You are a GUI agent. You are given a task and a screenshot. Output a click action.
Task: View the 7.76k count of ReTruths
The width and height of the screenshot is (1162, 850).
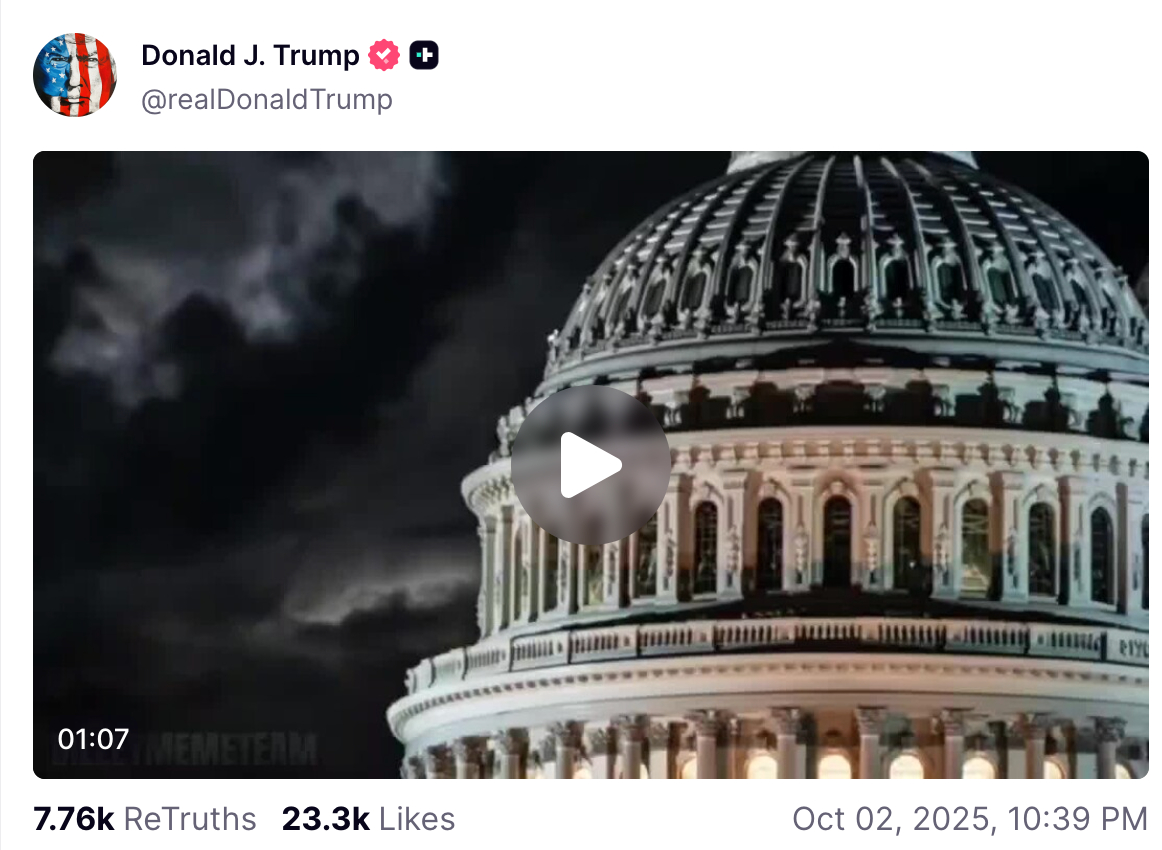pyautogui.click(x=73, y=819)
